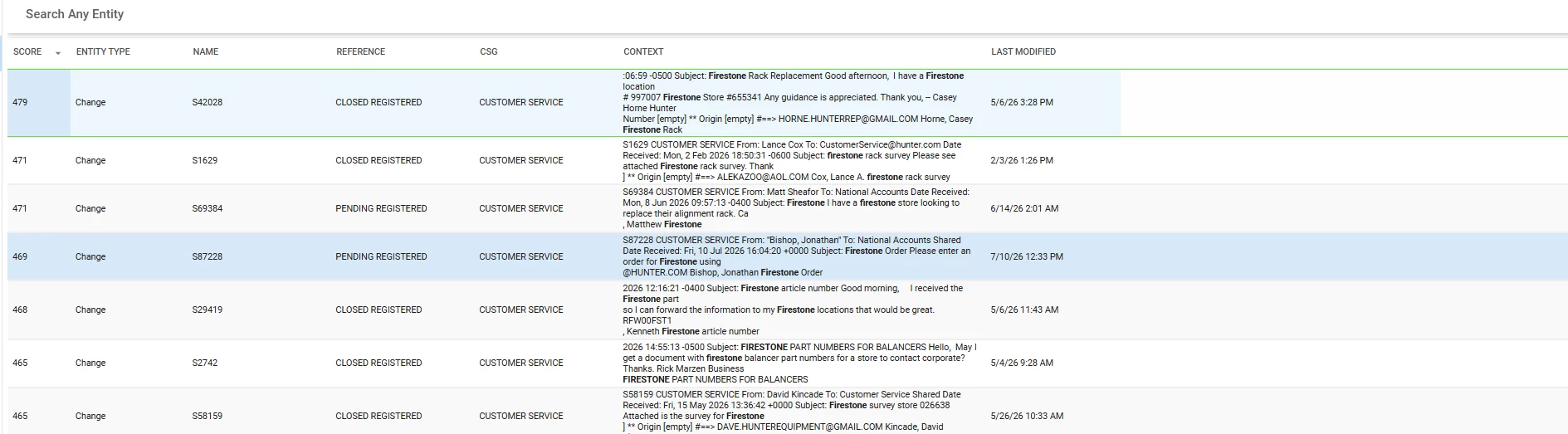This screenshot has height=434, width=1568.
Task: Click the Matt Sheafor context text
Action: pos(796,208)
